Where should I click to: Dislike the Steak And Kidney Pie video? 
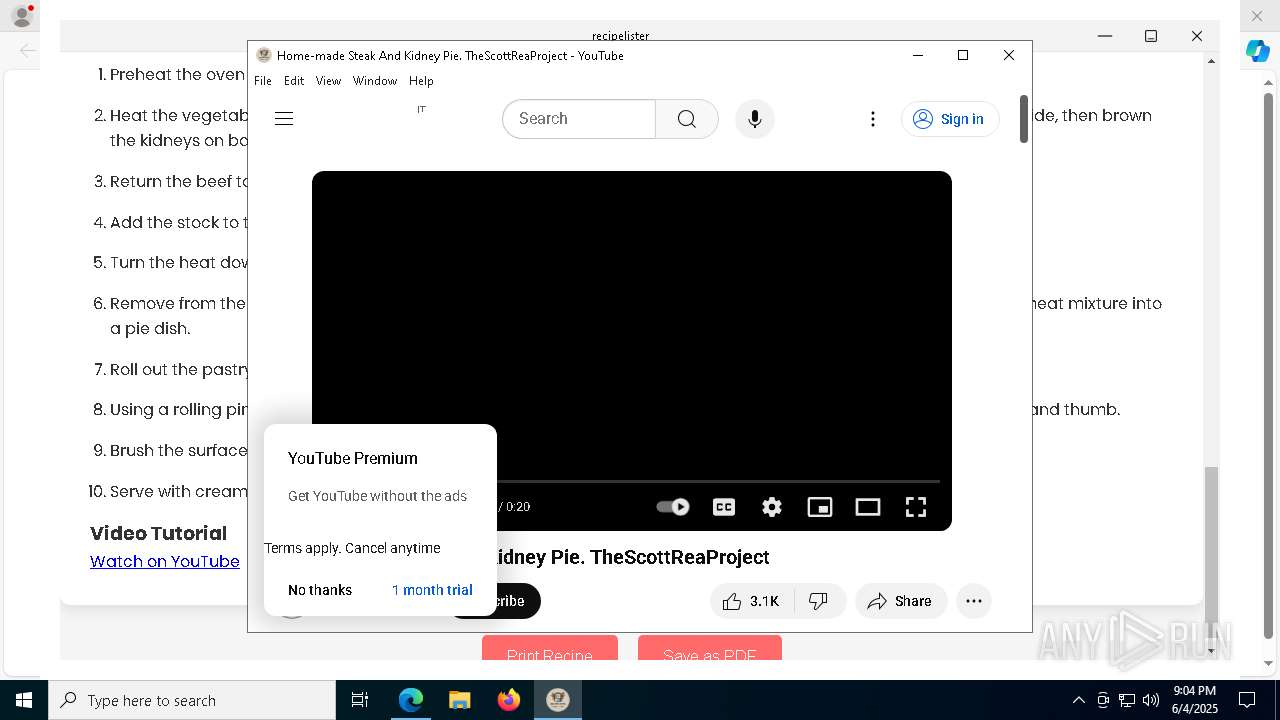point(819,601)
